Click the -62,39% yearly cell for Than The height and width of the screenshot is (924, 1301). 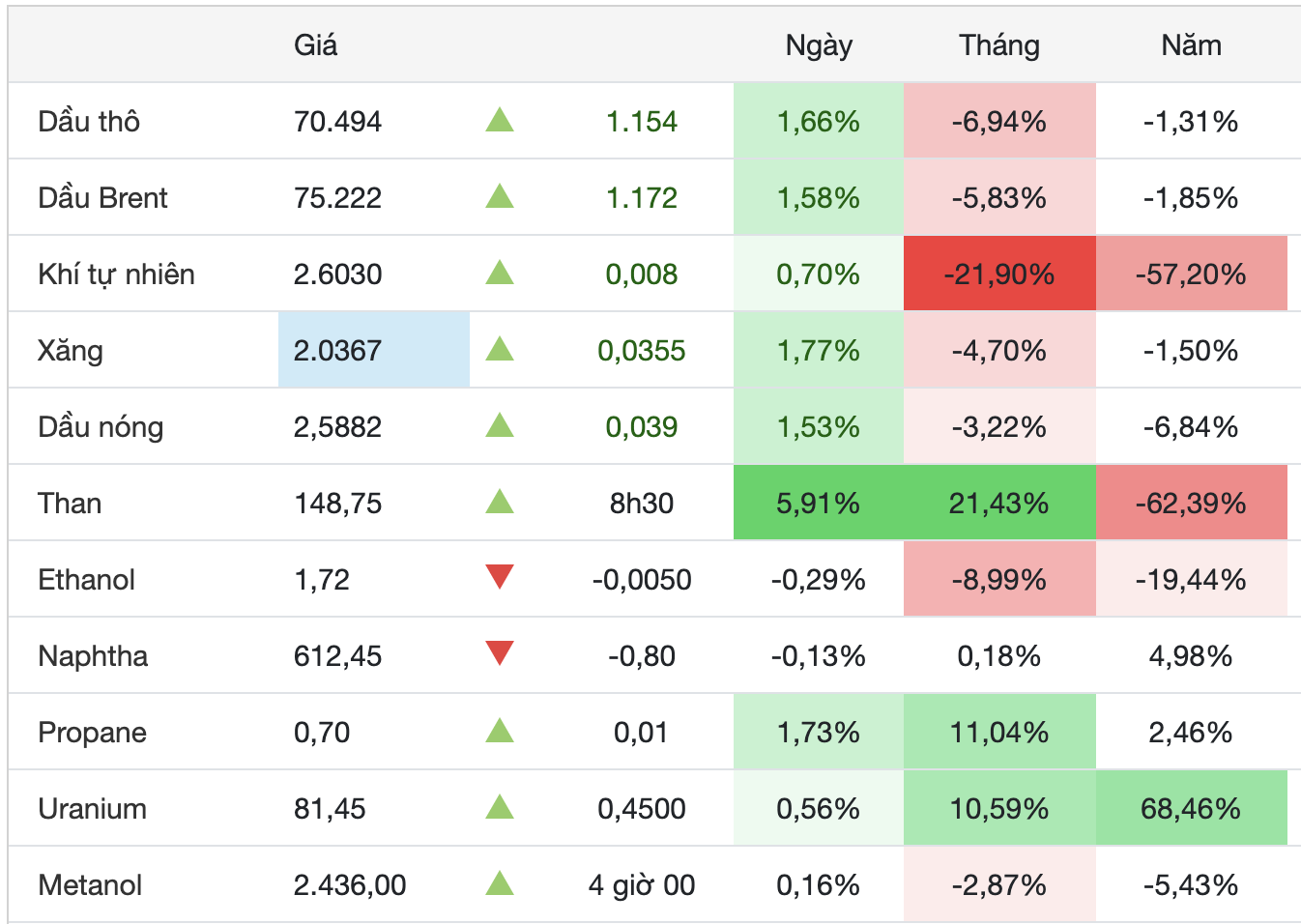click(1191, 503)
